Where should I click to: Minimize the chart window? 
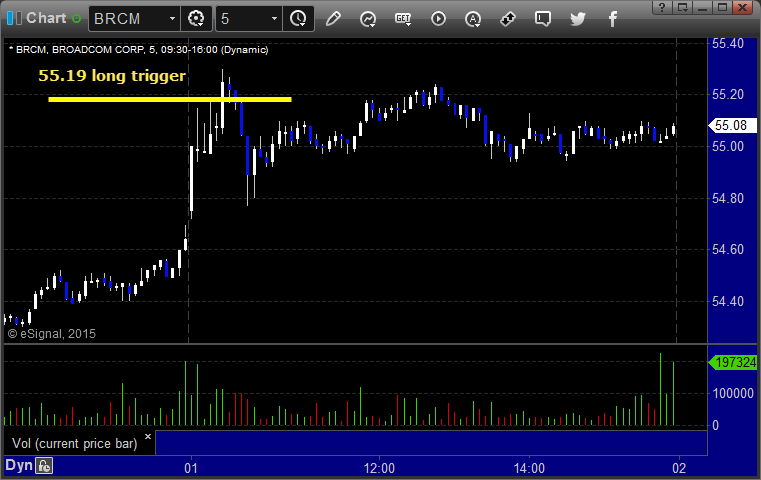(x=703, y=7)
